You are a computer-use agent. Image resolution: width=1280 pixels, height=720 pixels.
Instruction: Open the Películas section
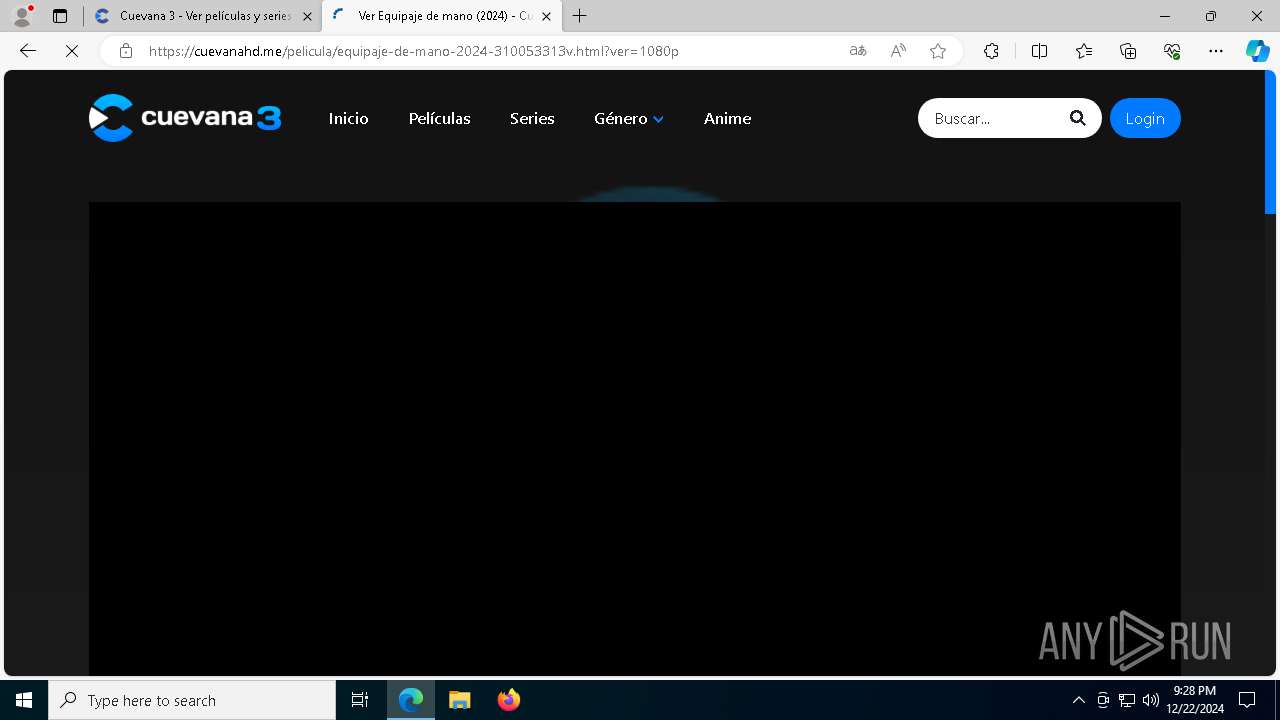tap(440, 118)
